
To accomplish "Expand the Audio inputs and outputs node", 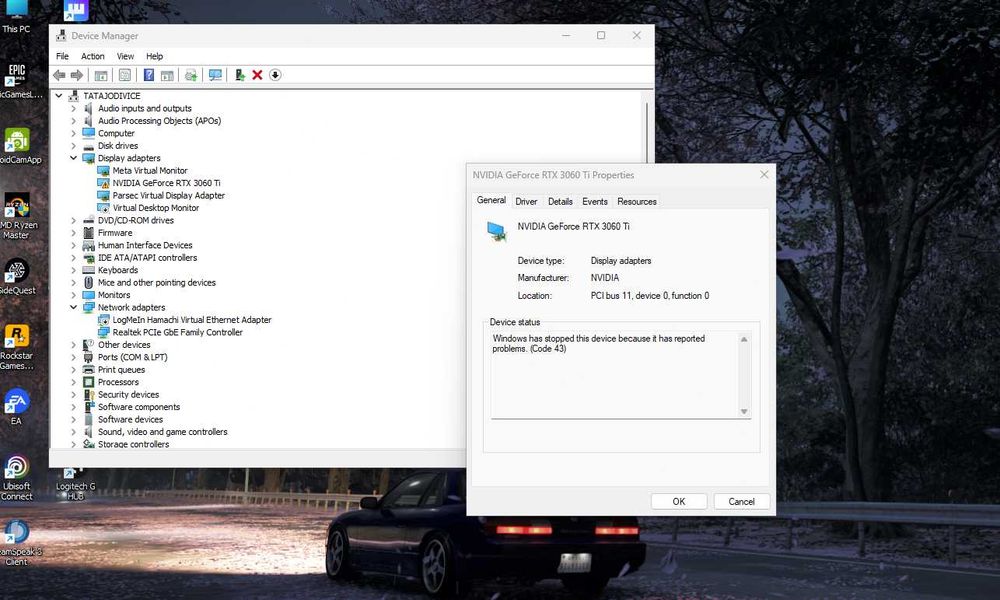I will pos(73,108).
